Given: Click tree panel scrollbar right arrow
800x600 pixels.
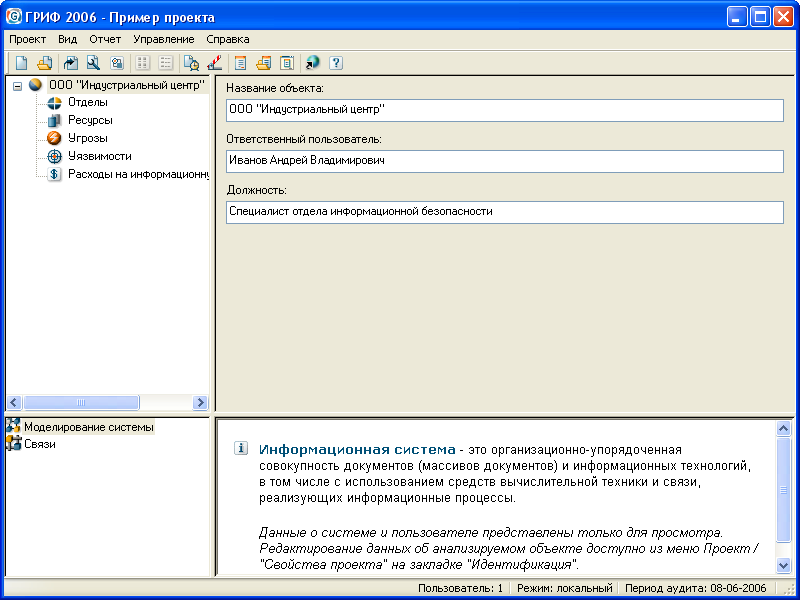Looking at the screenshot, I should coord(201,403).
